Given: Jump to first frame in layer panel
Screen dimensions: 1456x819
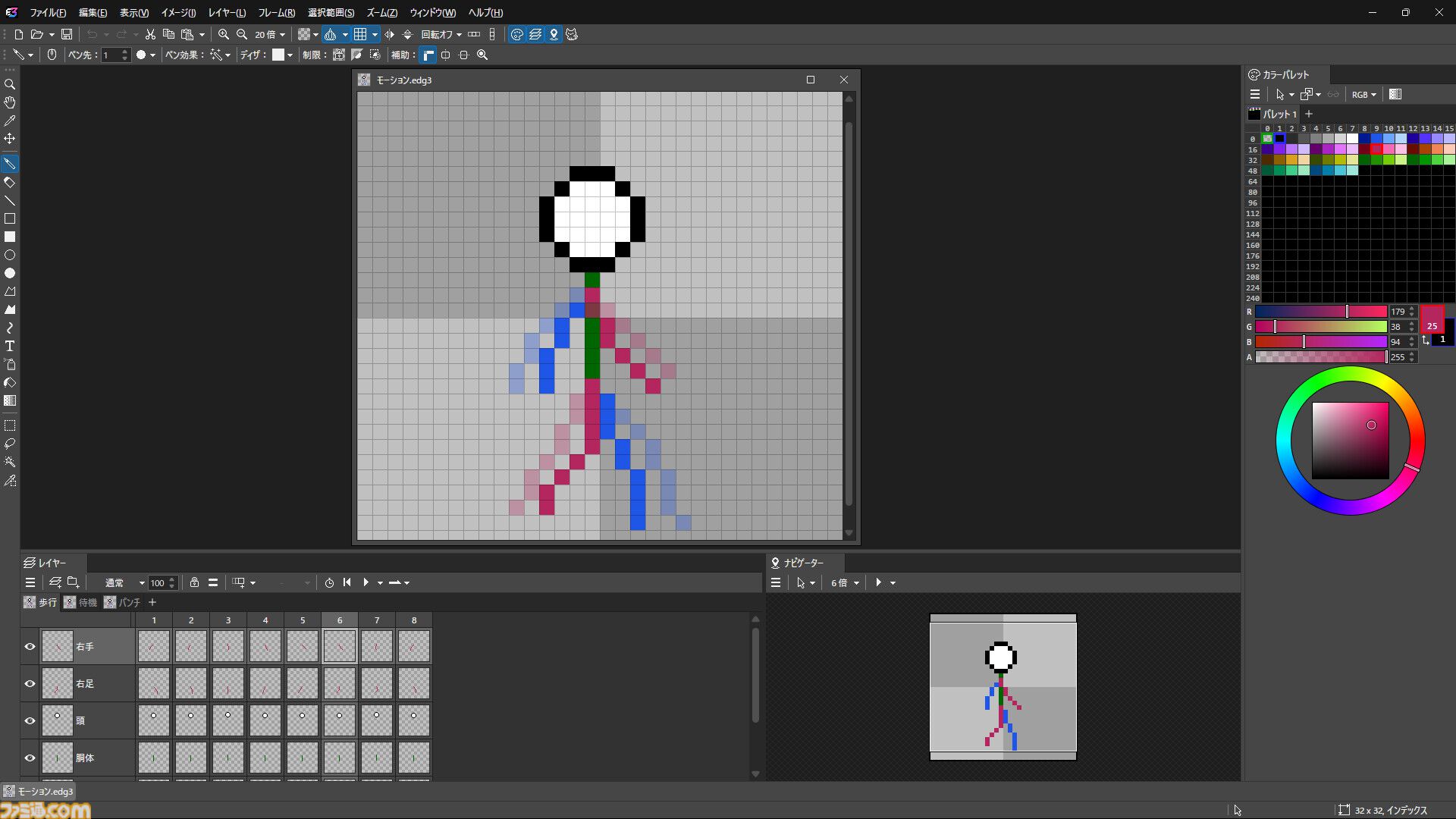Looking at the screenshot, I should click(347, 582).
